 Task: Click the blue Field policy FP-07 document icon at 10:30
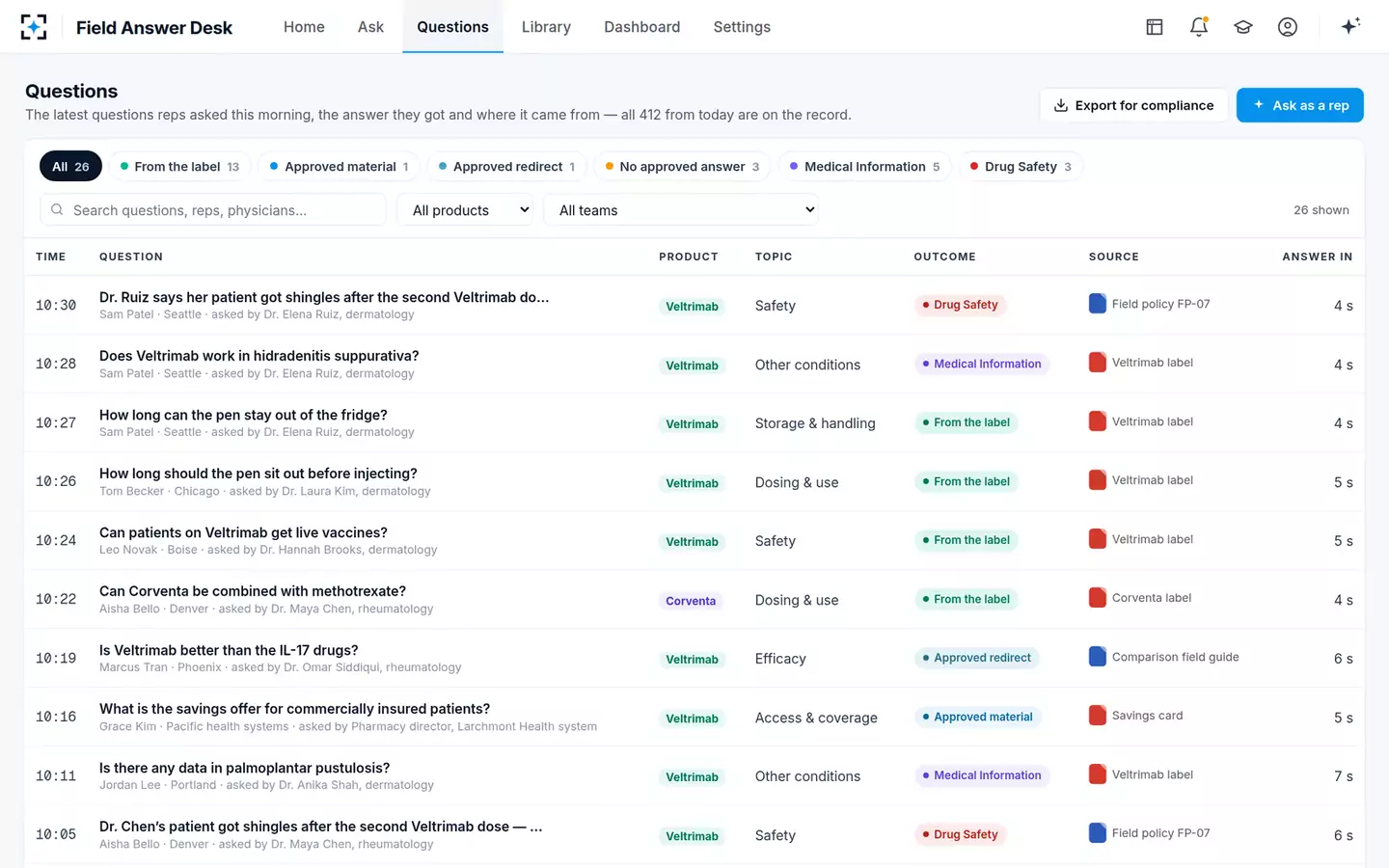click(1098, 304)
